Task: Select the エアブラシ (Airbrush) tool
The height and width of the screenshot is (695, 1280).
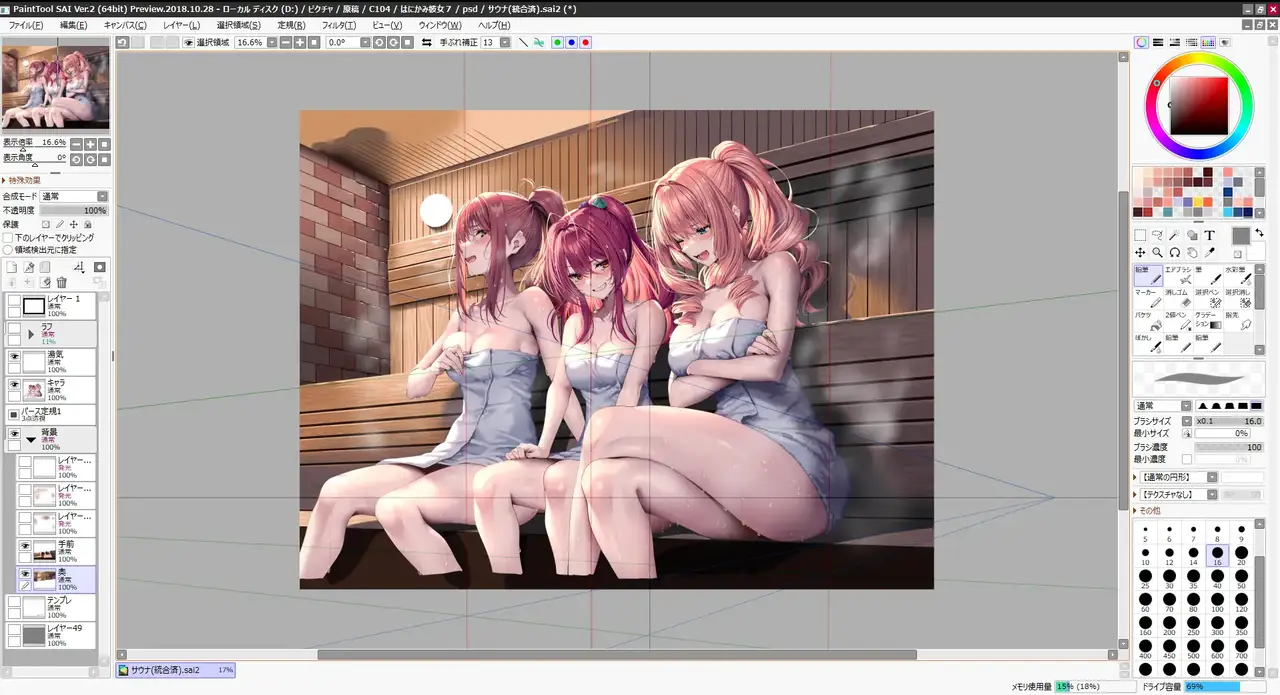Action: 1178,275
